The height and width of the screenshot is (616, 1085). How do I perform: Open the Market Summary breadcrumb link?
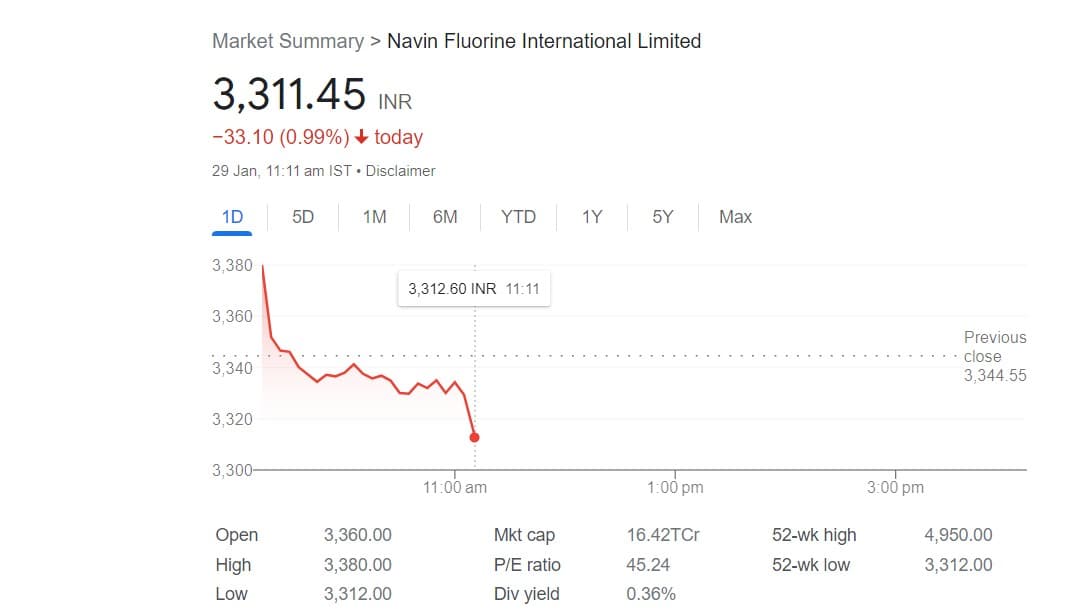288,41
